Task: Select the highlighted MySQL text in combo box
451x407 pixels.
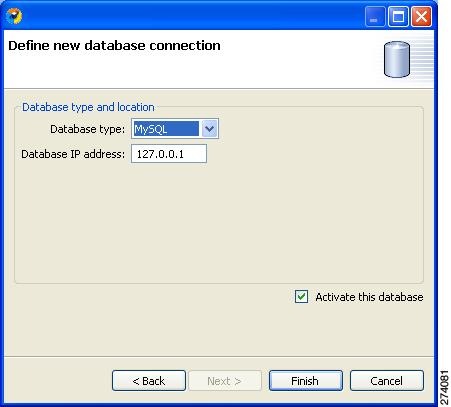Action: [x=166, y=129]
